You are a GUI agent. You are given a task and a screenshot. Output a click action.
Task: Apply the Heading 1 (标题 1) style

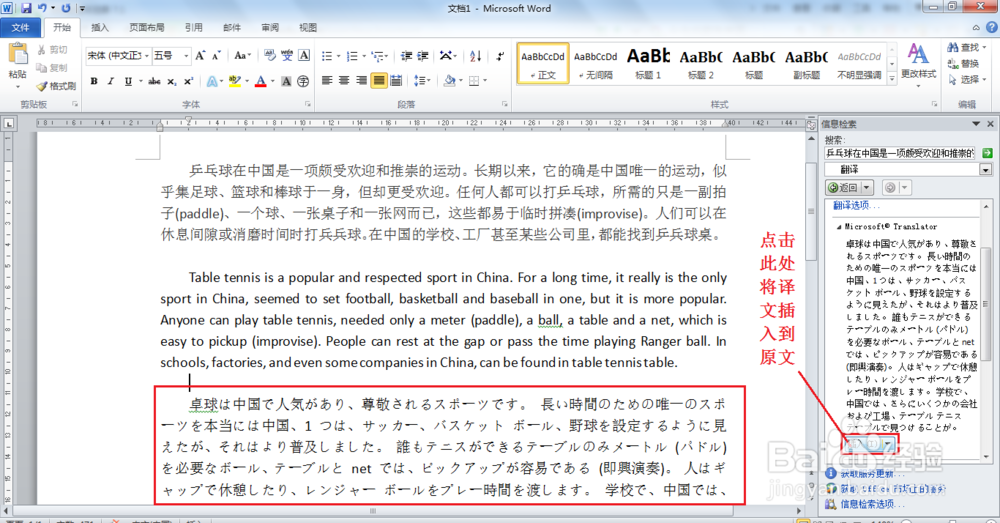tap(648, 64)
